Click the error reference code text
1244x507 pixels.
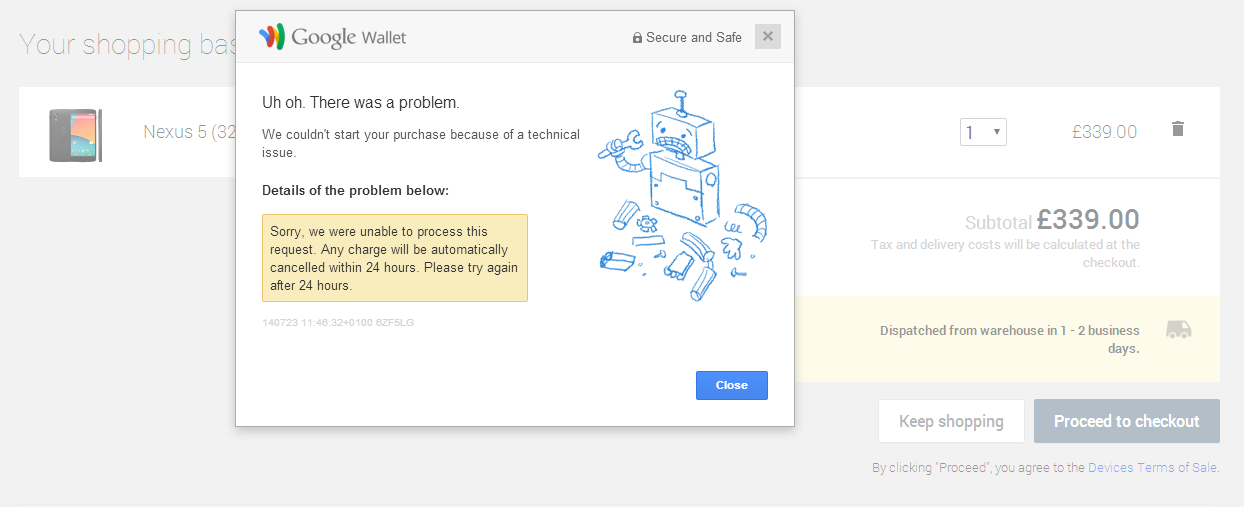coord(338,323)
